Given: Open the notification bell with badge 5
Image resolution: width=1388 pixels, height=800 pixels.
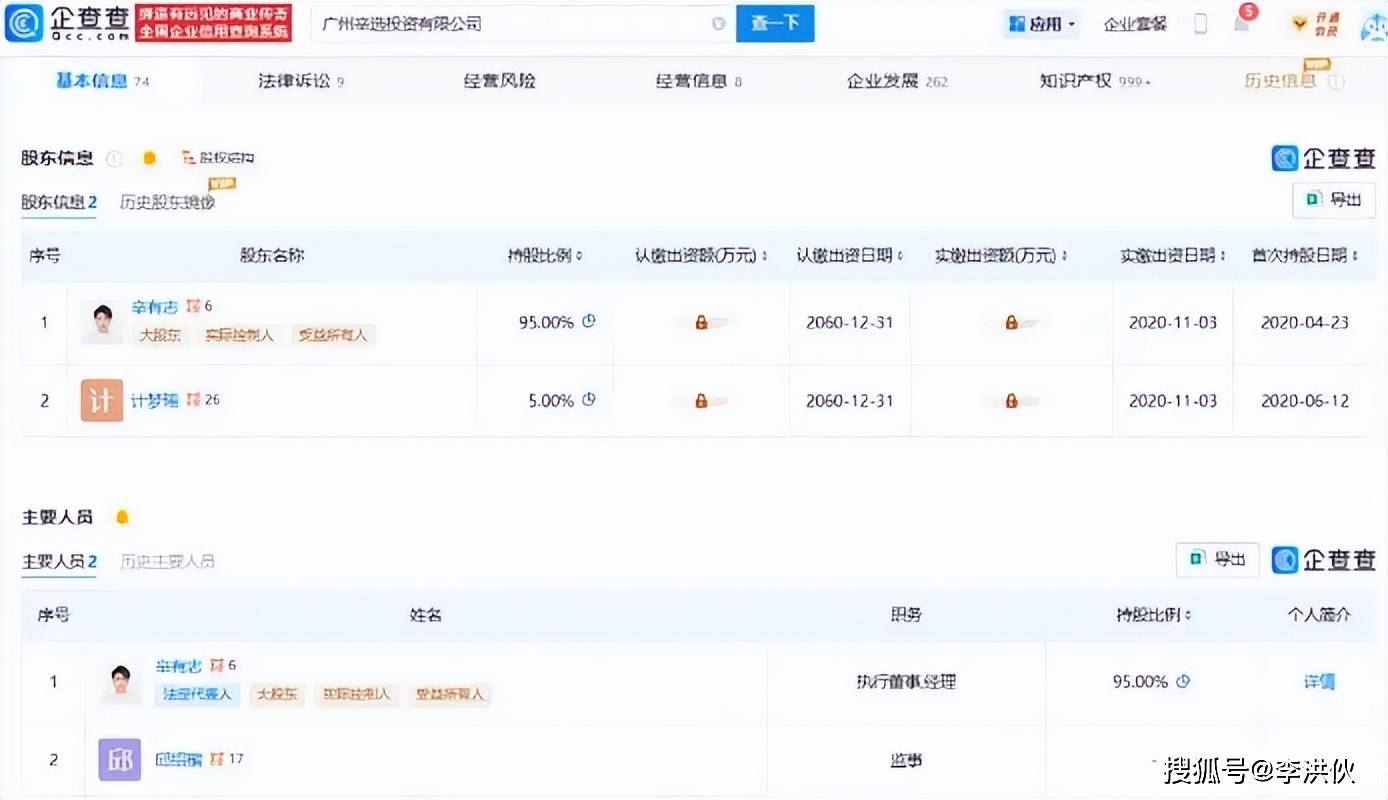Looking at the screenshot, I should (x=1242, y=23).
